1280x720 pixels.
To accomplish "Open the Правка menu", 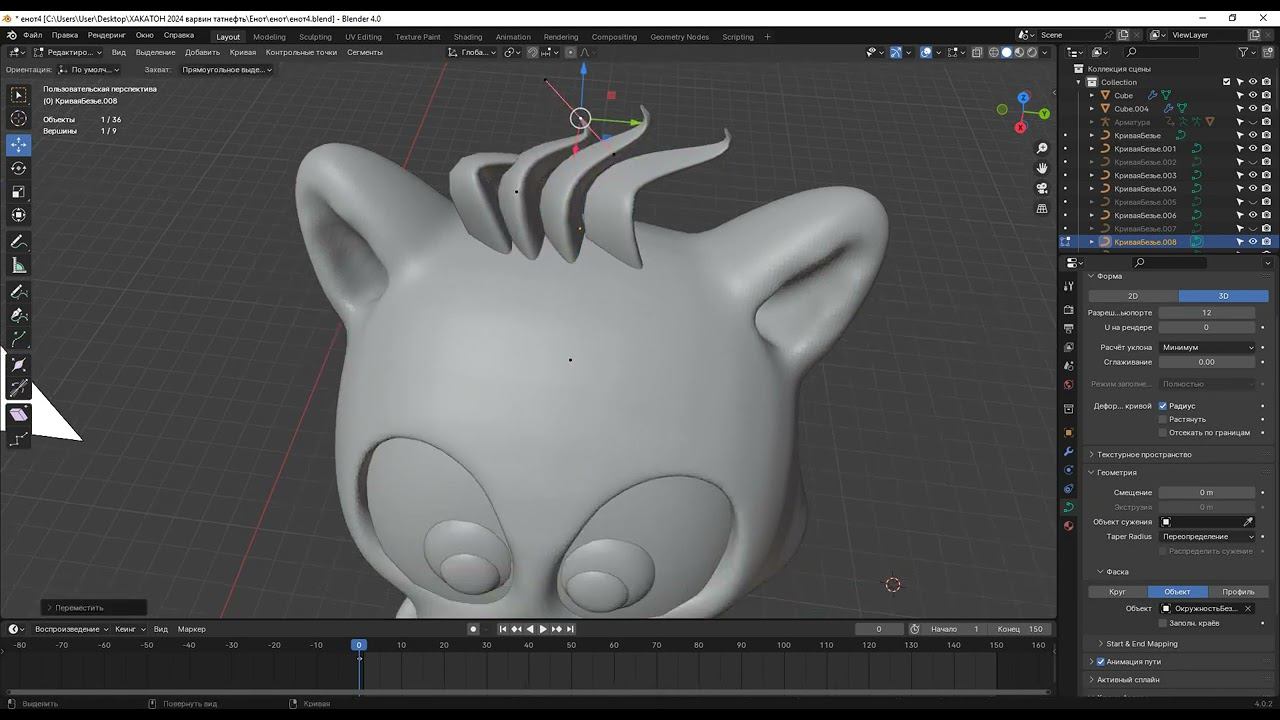I will (64, 35).
